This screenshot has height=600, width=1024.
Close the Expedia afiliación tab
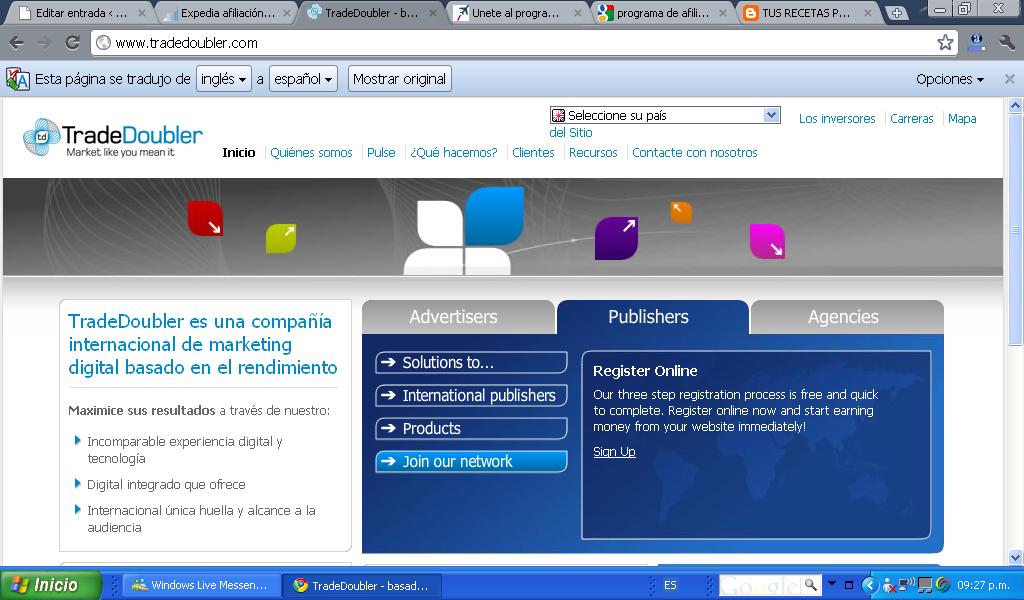[x=287, y=12]
